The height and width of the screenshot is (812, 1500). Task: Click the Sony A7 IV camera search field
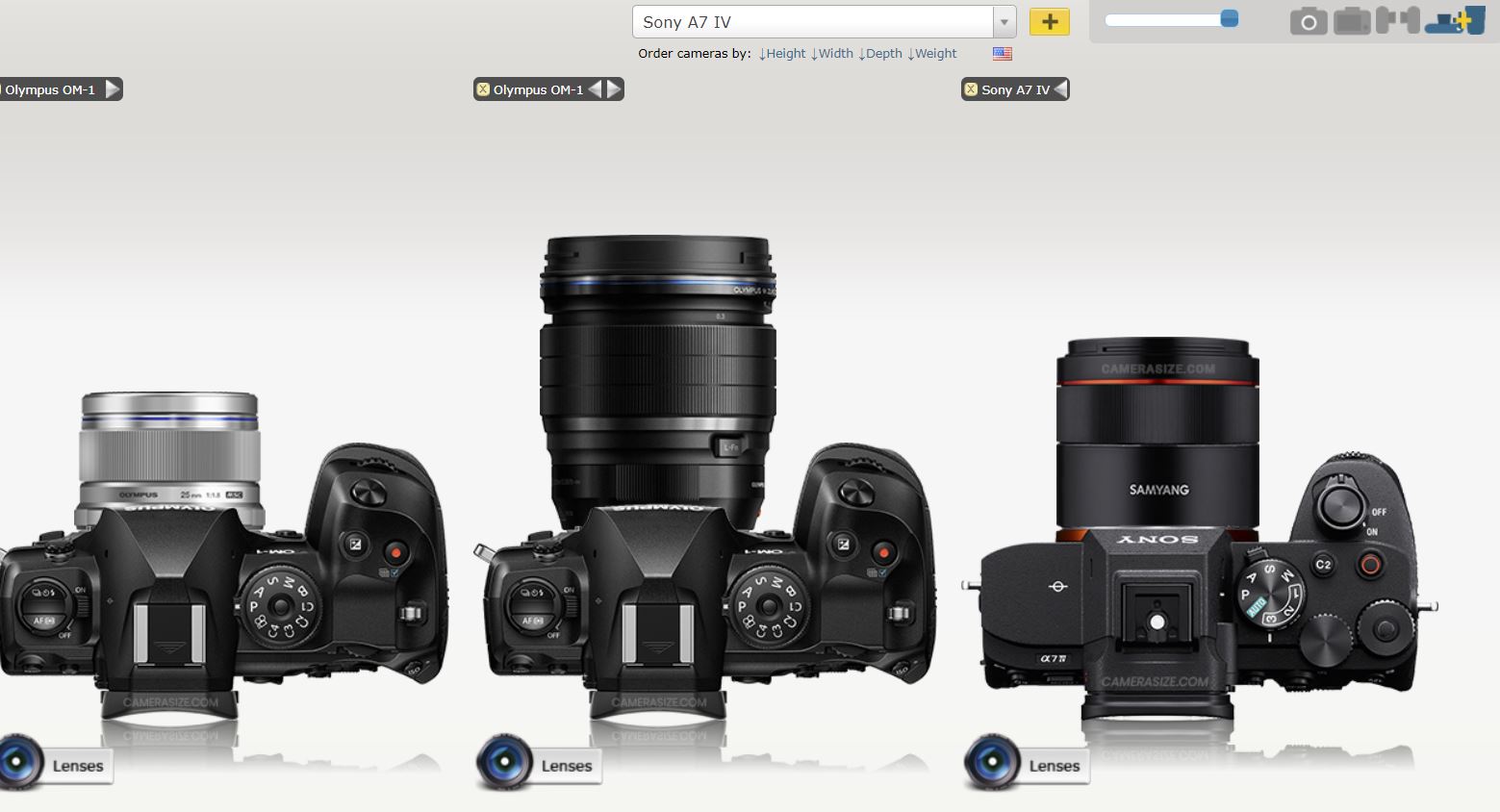[x=813, y=22]
